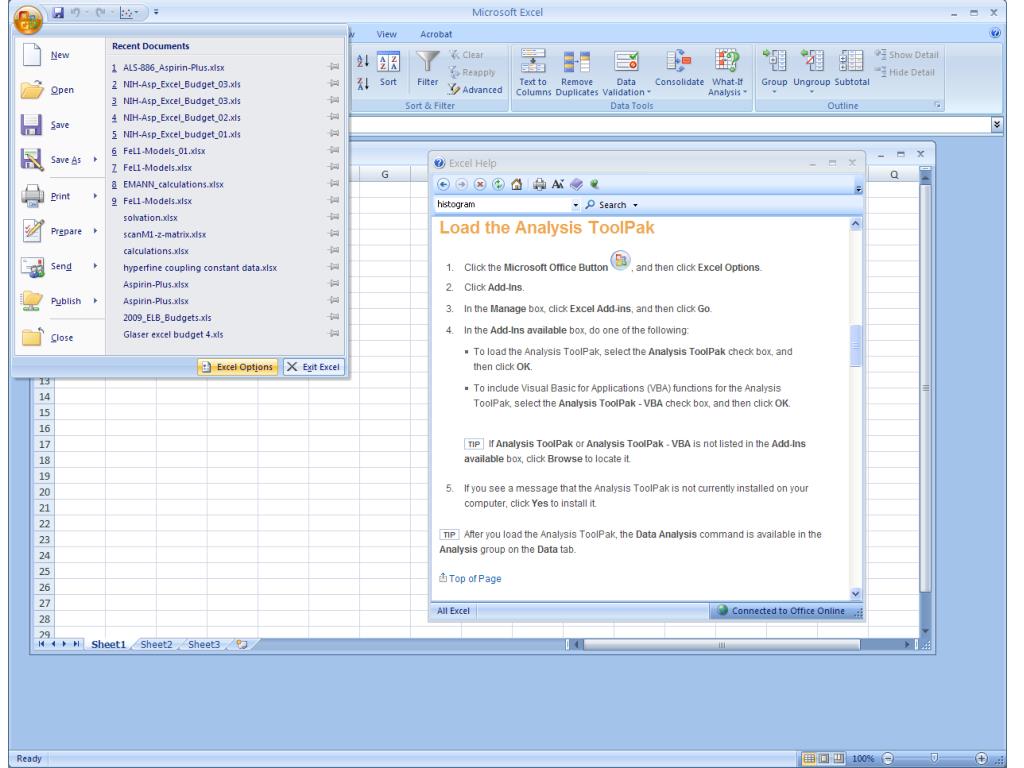Show the Help Table of Contents book icon
This screenshot has width=1024, height=768.
[x=576, y=185]
